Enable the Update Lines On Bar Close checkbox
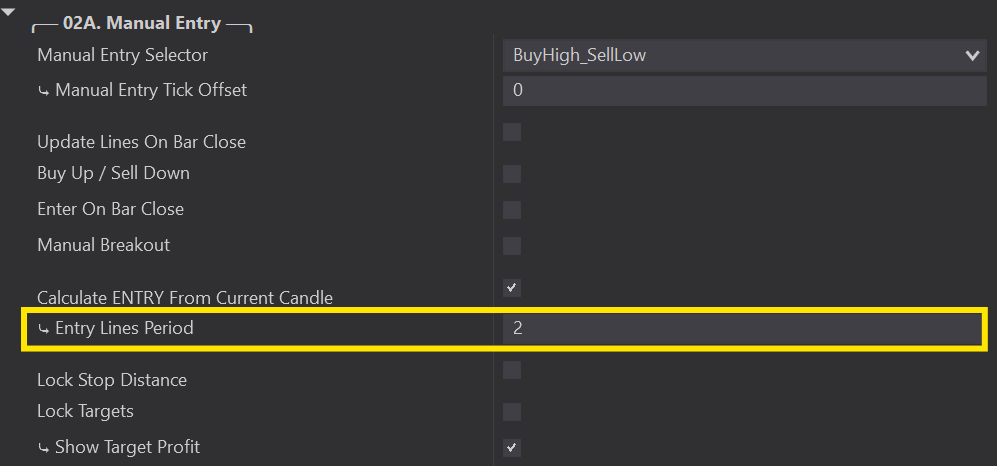The width and height of the screenshot is (997, 466). (x=512, y=132)
